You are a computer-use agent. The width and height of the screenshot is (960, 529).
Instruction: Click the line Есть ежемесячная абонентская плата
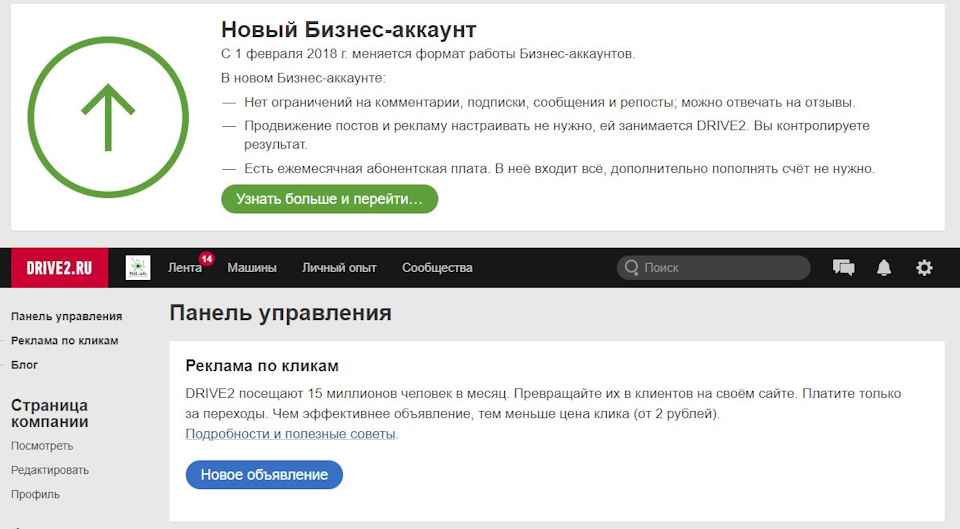pyautogui.click(x=560, y=168)
